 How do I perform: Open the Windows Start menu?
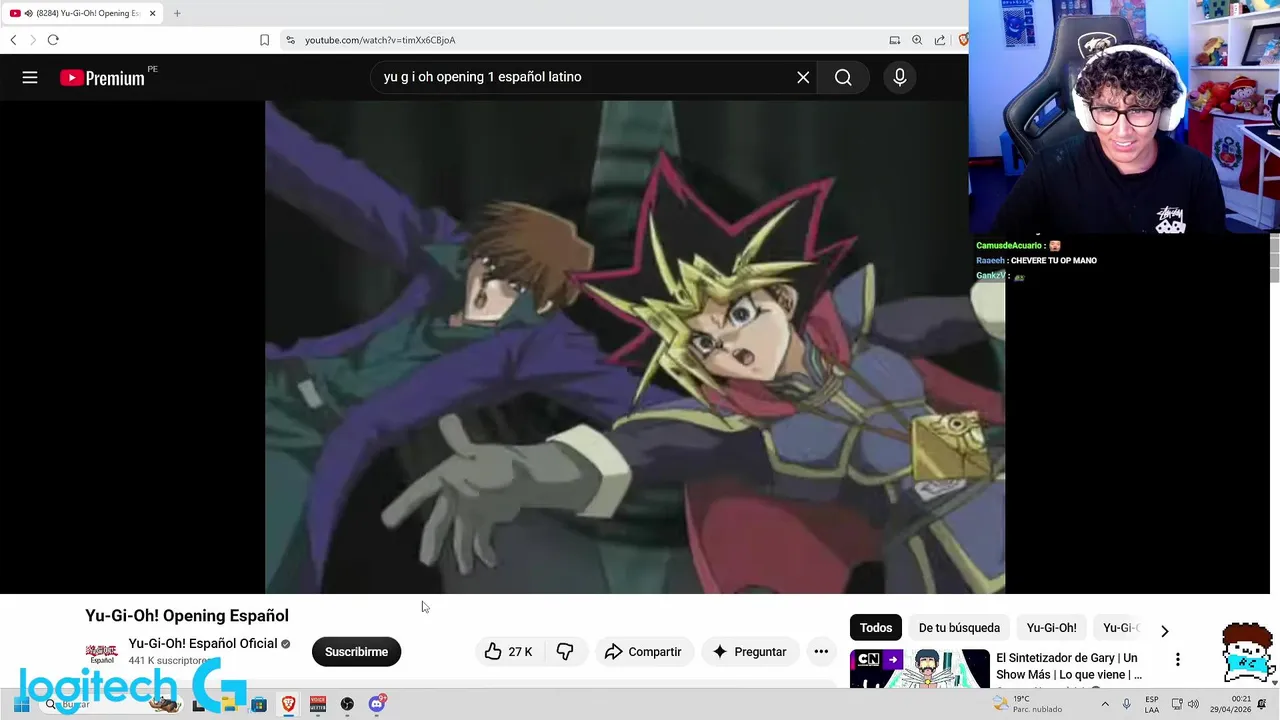[x=21, y=704]
